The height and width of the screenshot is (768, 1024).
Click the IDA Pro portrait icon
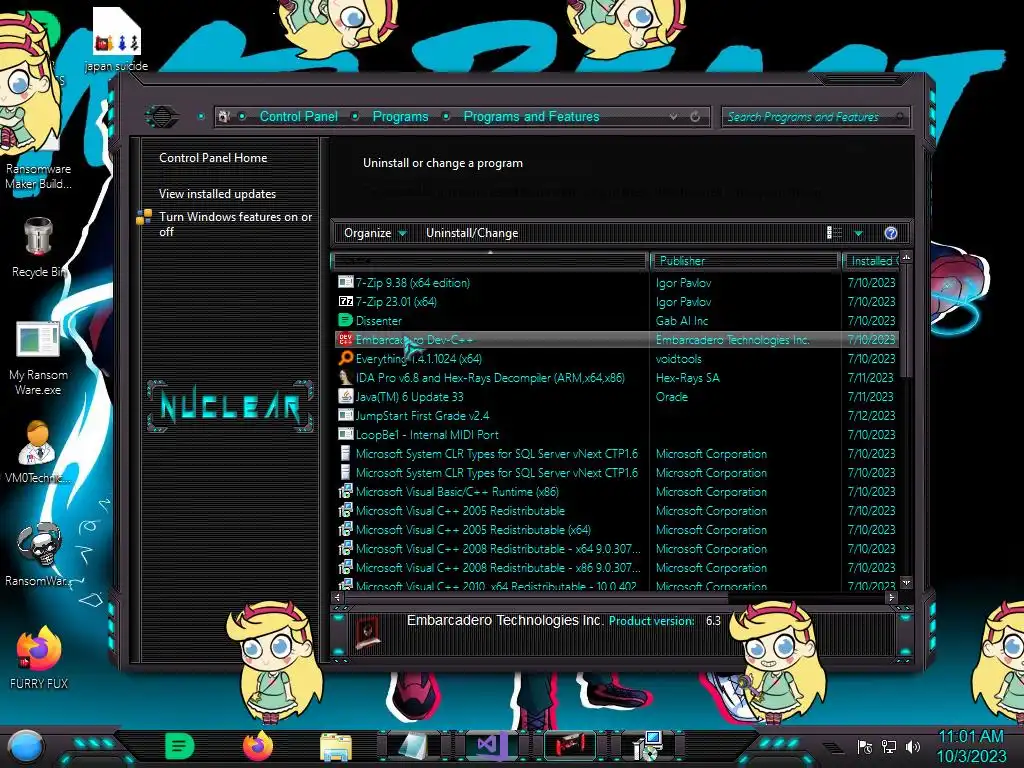pos(345,377)
